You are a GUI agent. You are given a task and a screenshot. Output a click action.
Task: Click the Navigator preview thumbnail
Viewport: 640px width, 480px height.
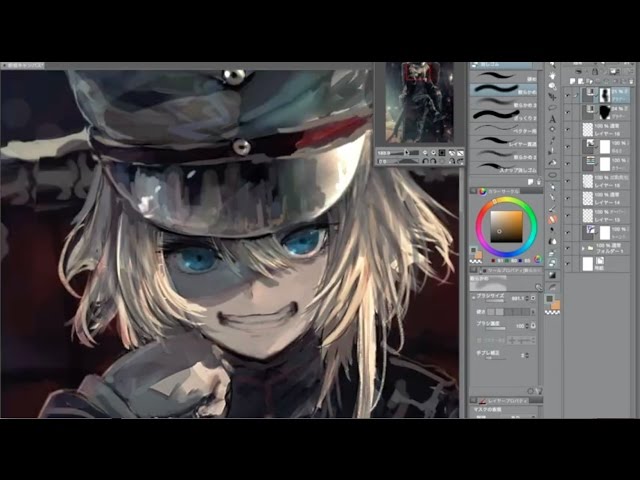pyautogui.click(x=419, y=102)
